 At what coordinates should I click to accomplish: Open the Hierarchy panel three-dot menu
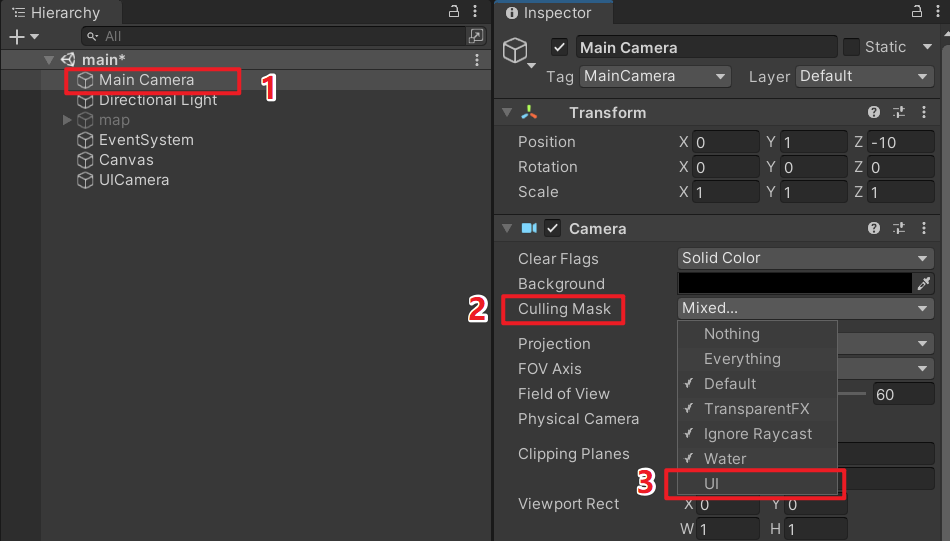(x=475, y=11)
